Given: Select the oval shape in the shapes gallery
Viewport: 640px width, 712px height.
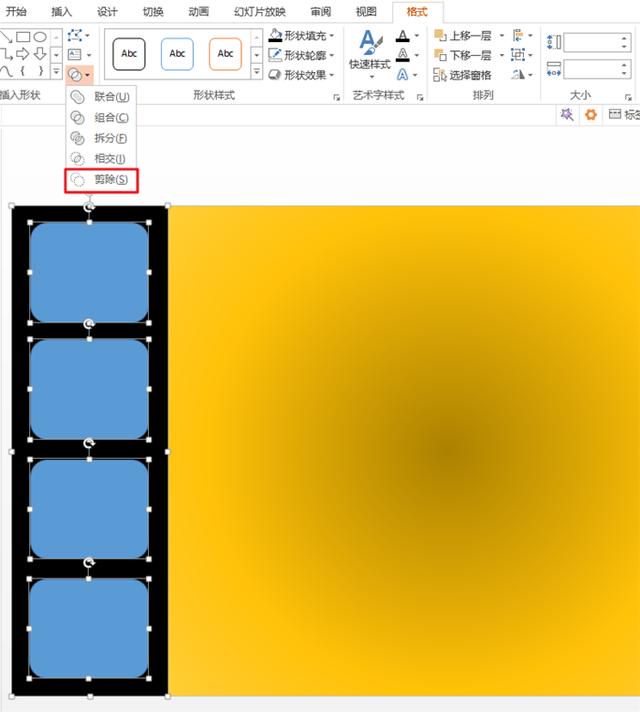Looking at the screenshot, I should tap(40, 36).
